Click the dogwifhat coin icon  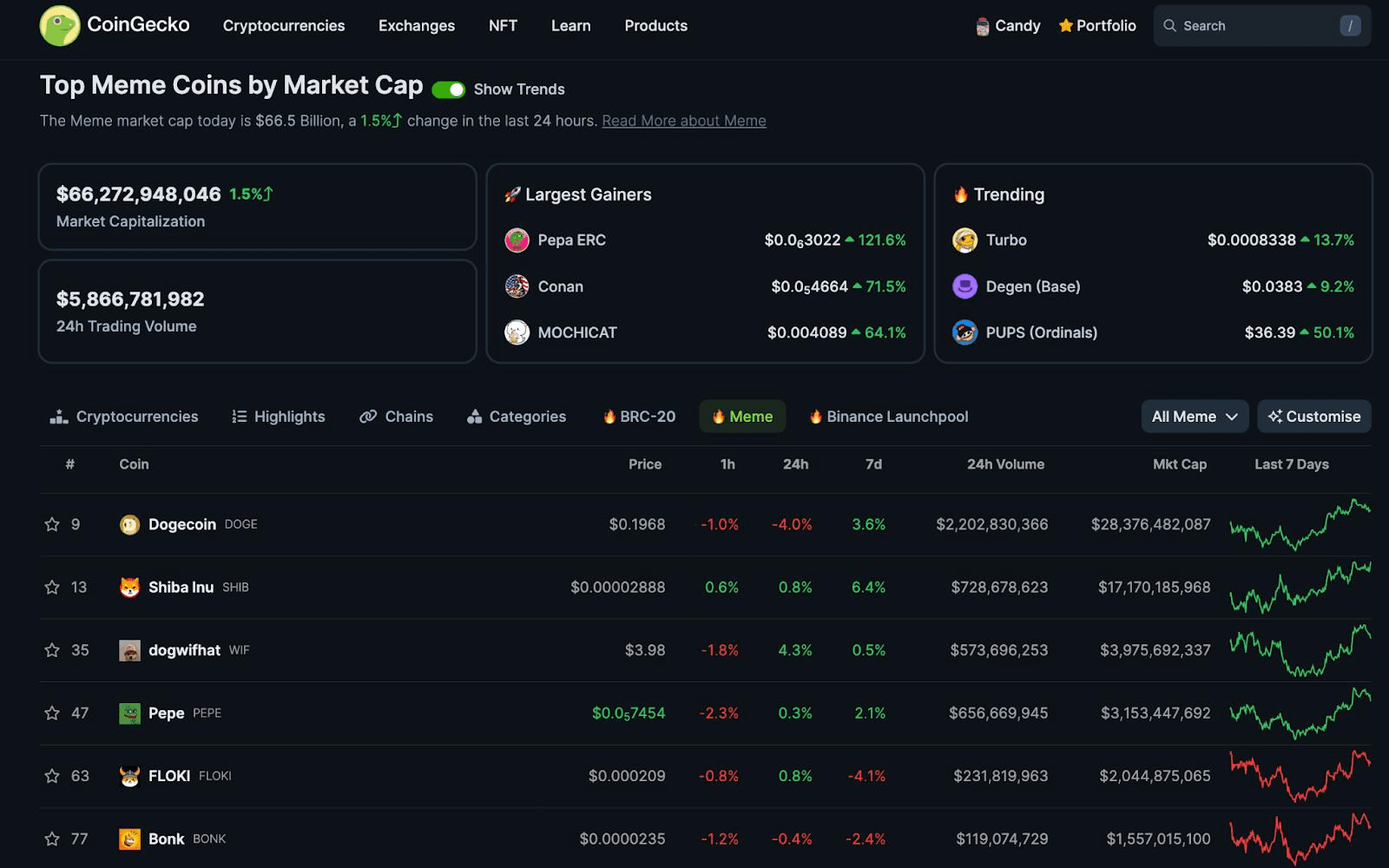coord(130,650)
